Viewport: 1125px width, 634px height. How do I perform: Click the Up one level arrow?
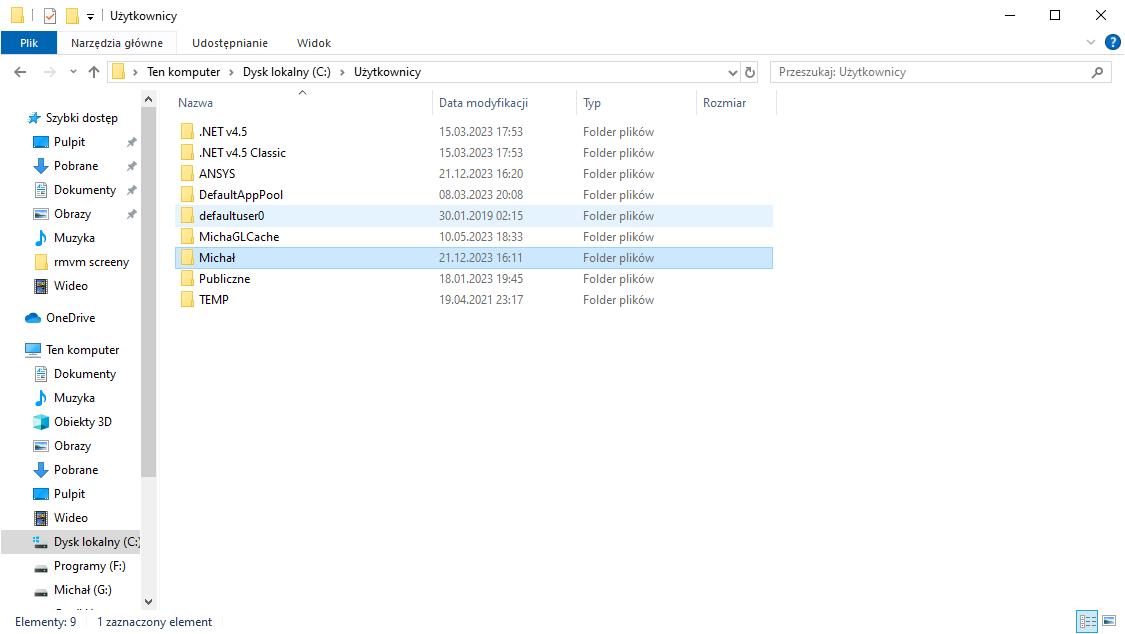pos(94,72)
